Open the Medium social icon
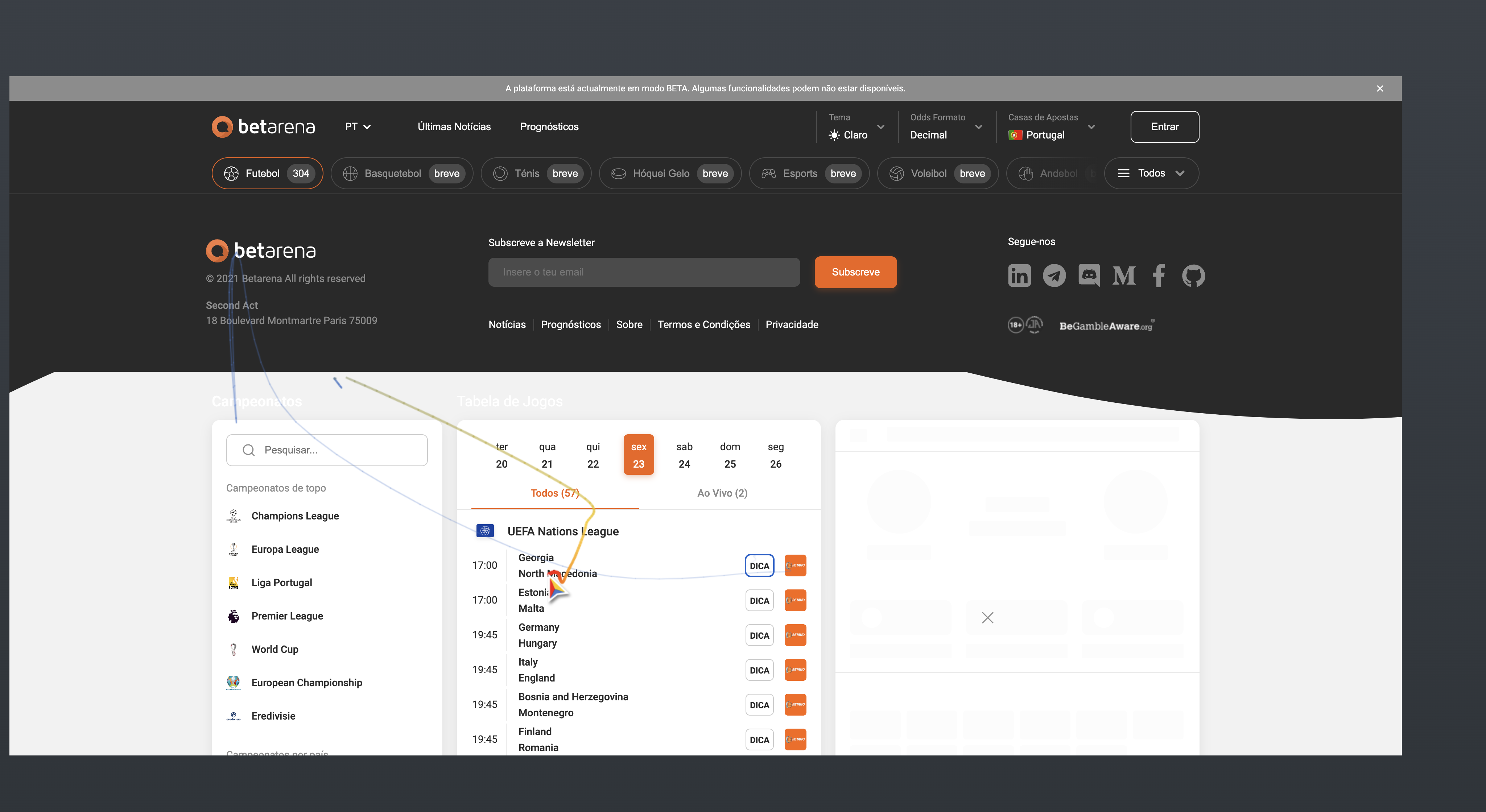This screenshot has width=1486, height=812. click(1124, 275)
